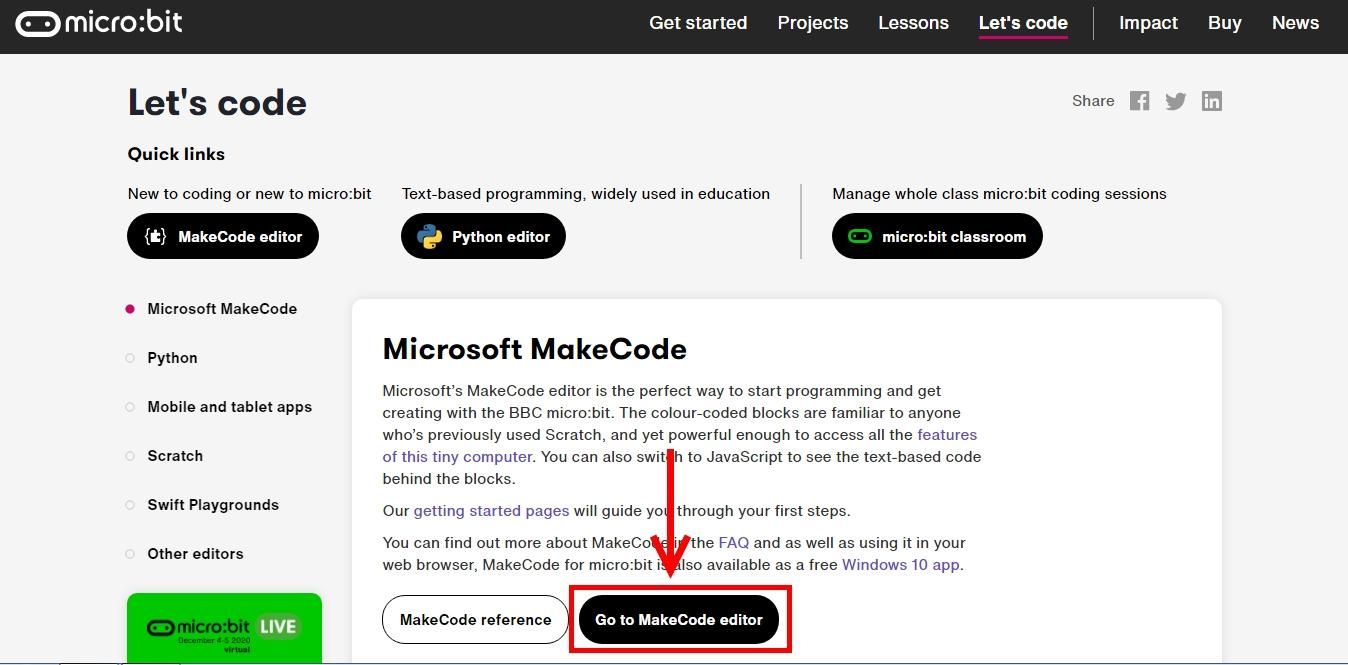Share the page on Twitter
The image size is (1348, 665).
point(1175,100)
